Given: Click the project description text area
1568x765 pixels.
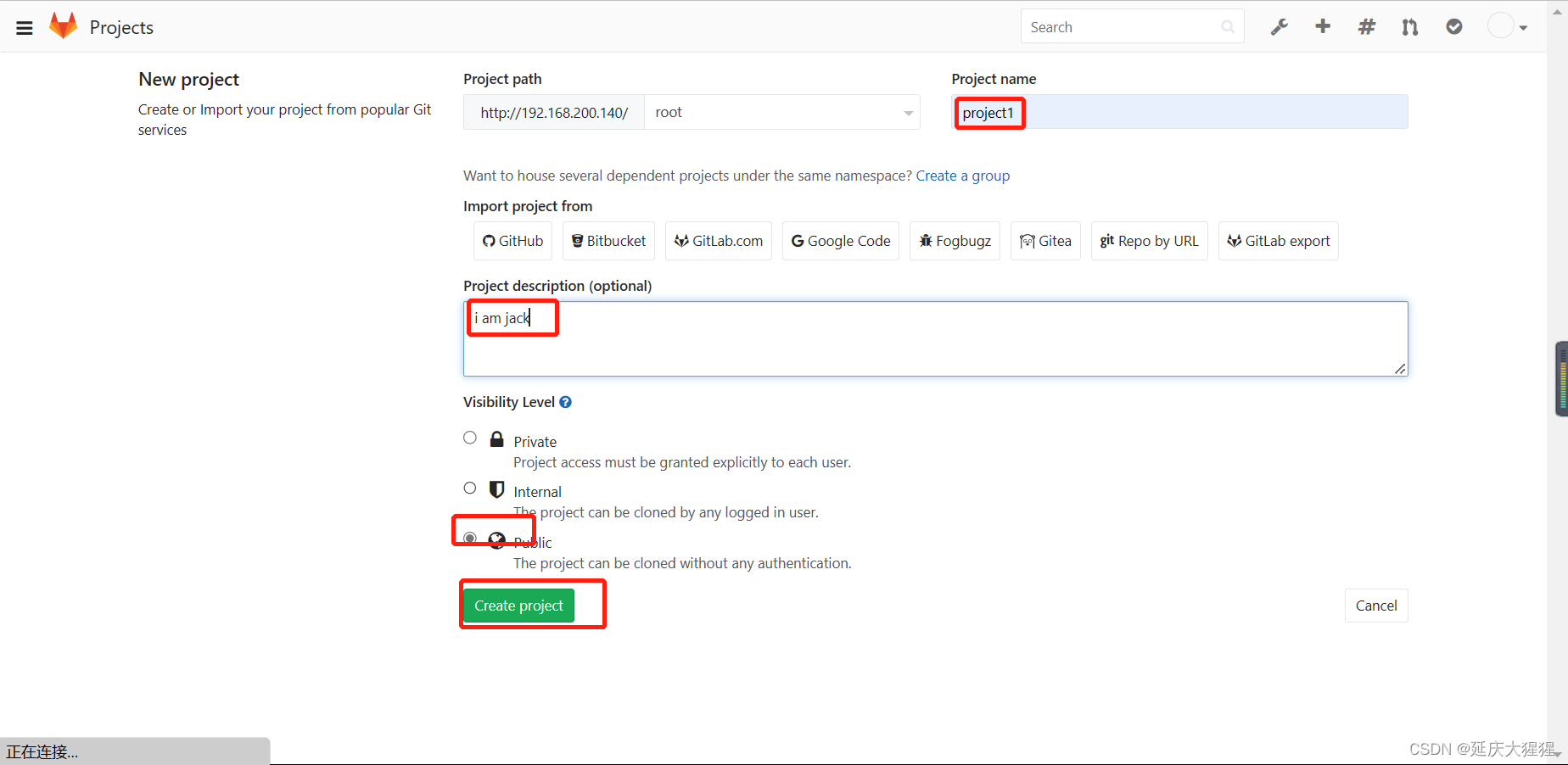Looking at the screenshot, I should [936, 338].
